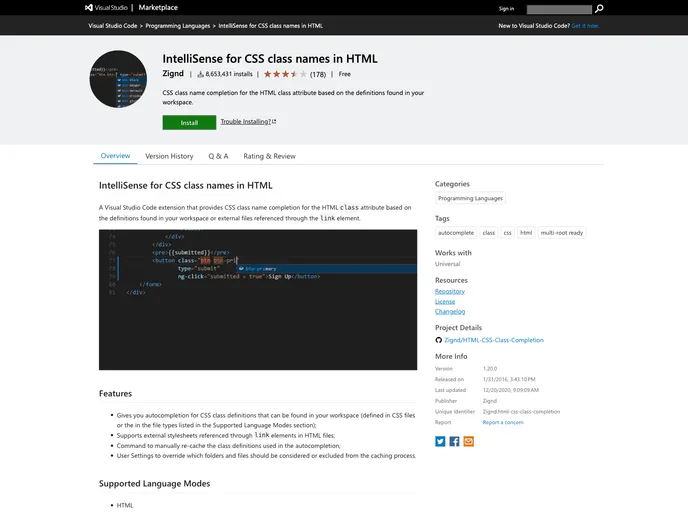Click the code editor demo screenshot
The height and width of the screenshot is (512, 688).
[258, 300]
